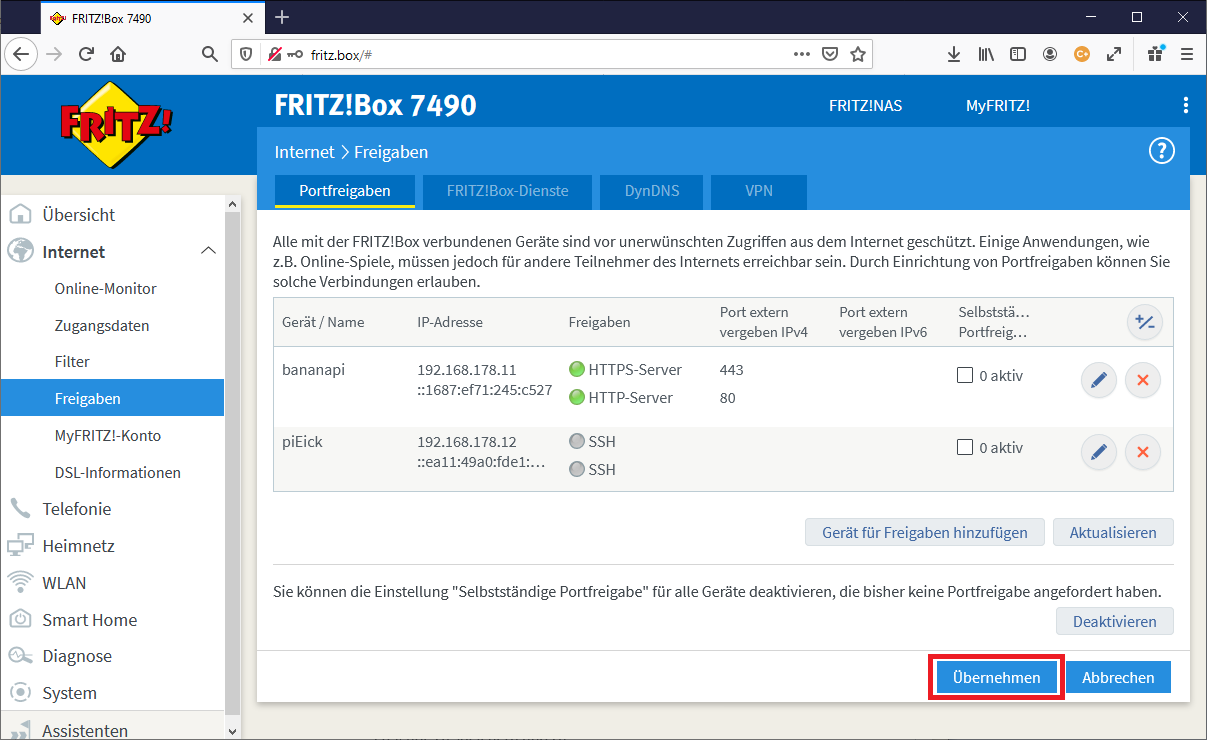Open Firefox account avatar icon
The width and height of the screenshot is (1207, 740).
[x=1049, y=54]
